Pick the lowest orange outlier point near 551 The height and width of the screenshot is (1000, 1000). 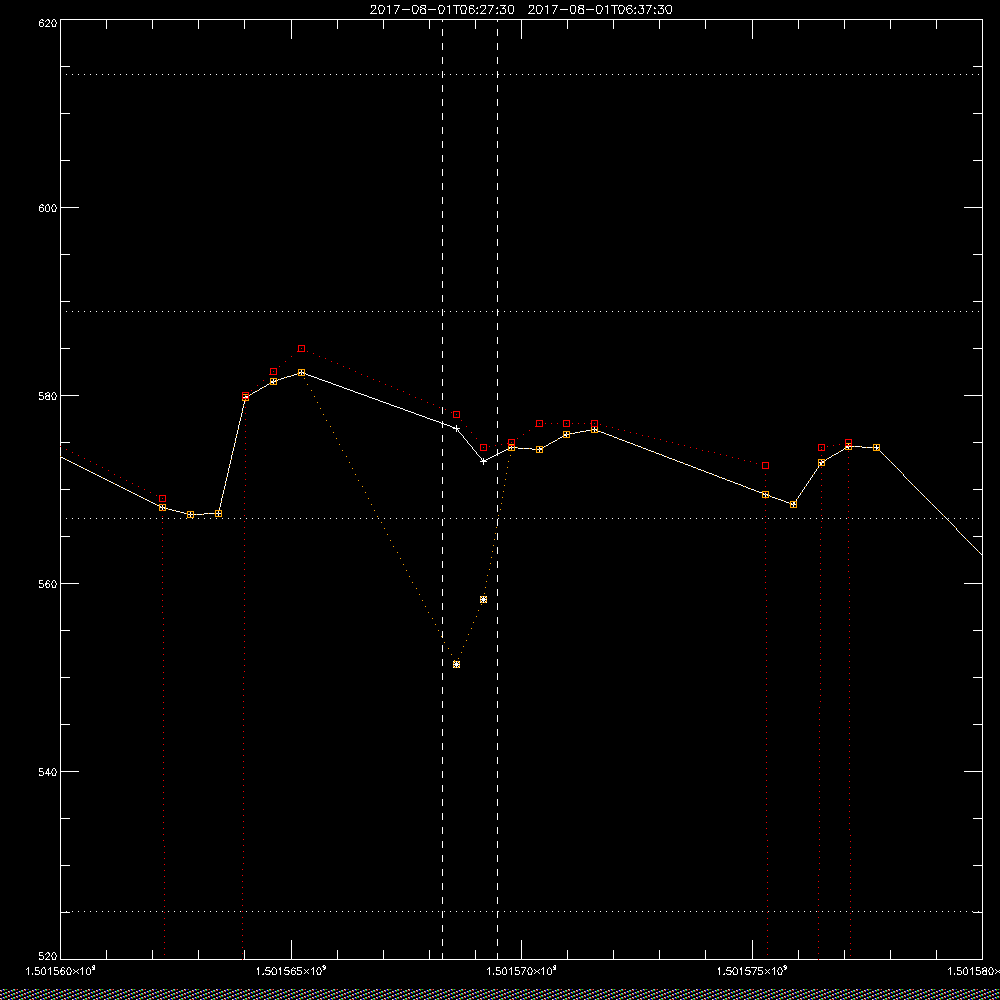point(457,665)
